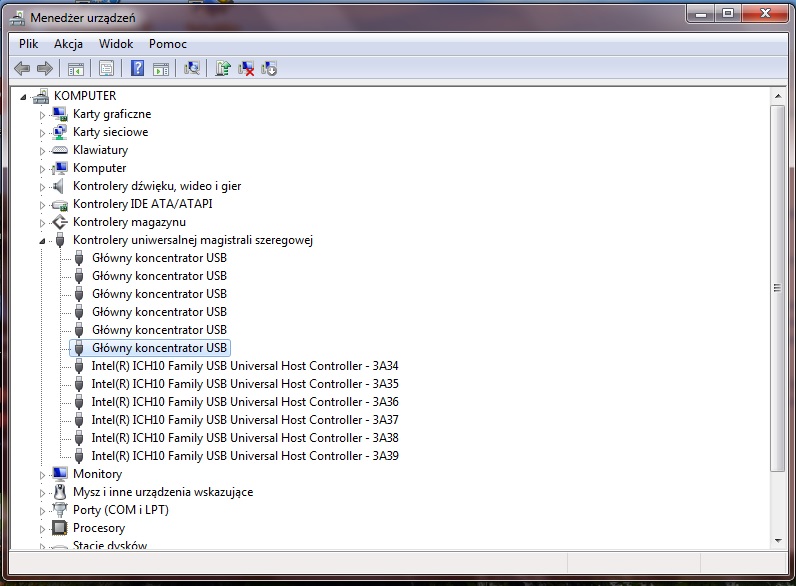Click the Menedżer urządzeń title bar icon
The height and width of the screenshot is (586, 796).
18,18
